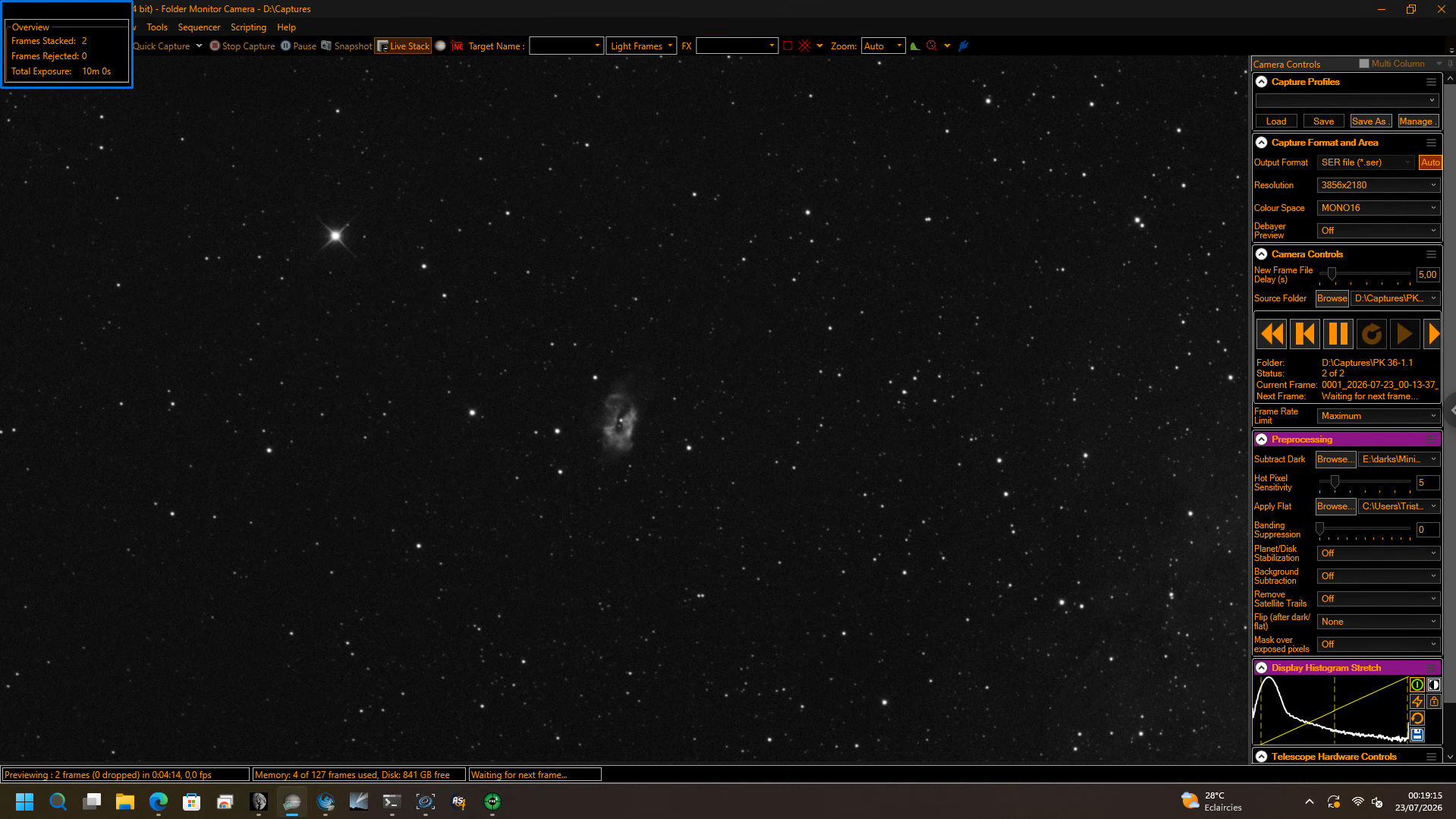Open the capture profile selection combo box
The width and height of the screenshot is (1456, 819).
1347,100
